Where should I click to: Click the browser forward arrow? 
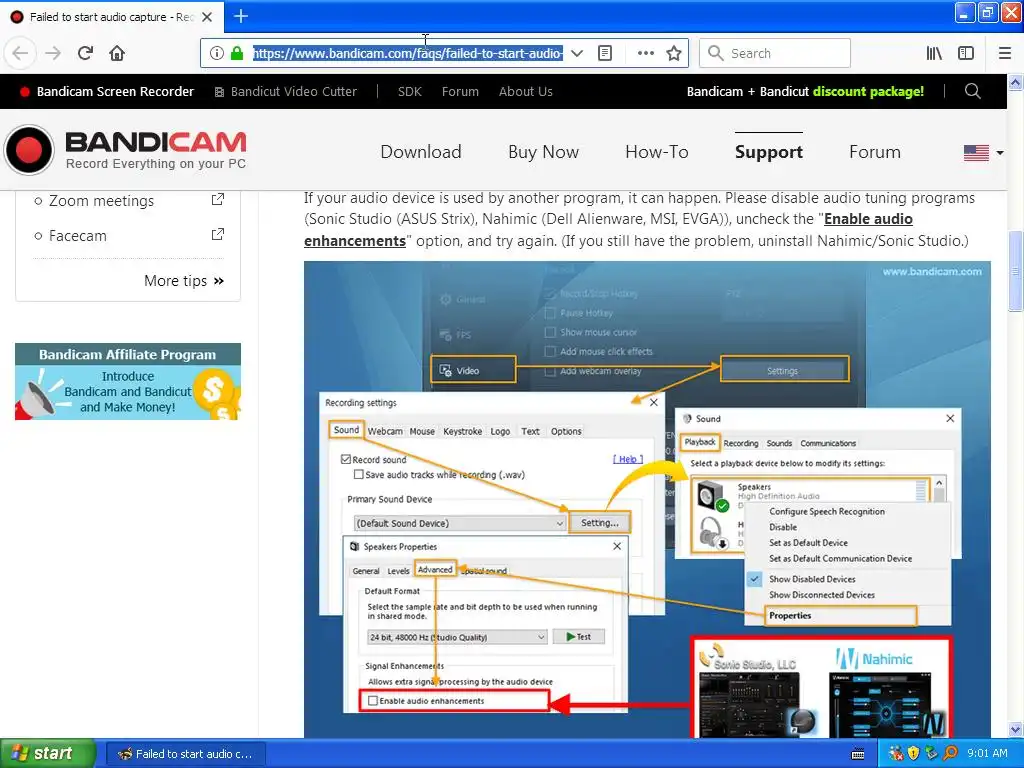coord(53,54)
